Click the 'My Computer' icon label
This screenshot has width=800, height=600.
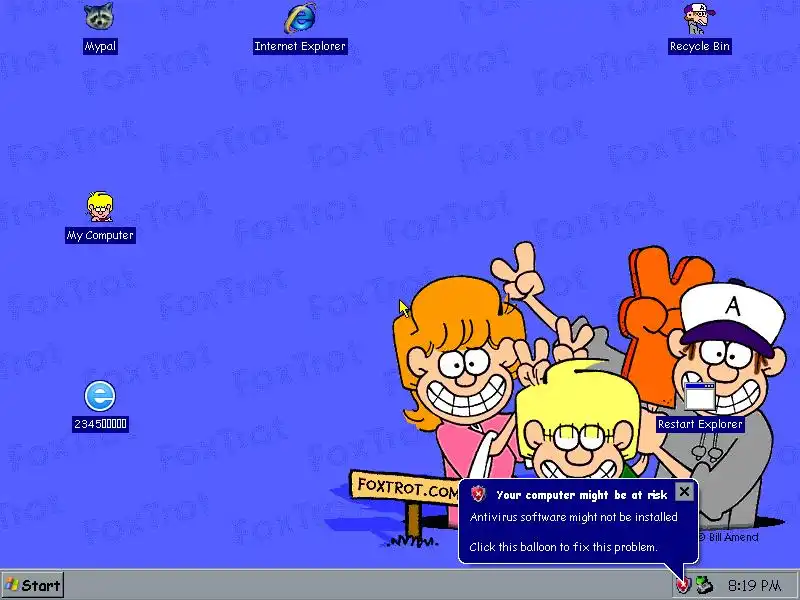coord(100,235)
